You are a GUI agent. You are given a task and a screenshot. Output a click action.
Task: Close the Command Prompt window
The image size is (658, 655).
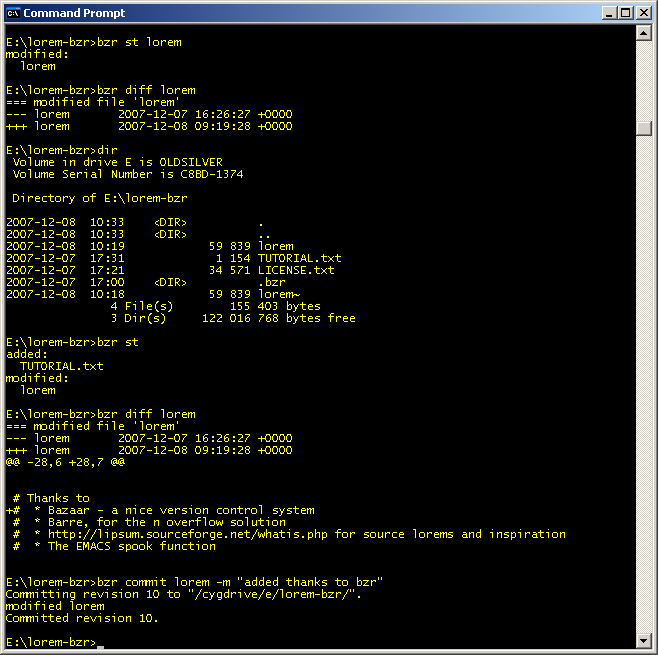643,13
